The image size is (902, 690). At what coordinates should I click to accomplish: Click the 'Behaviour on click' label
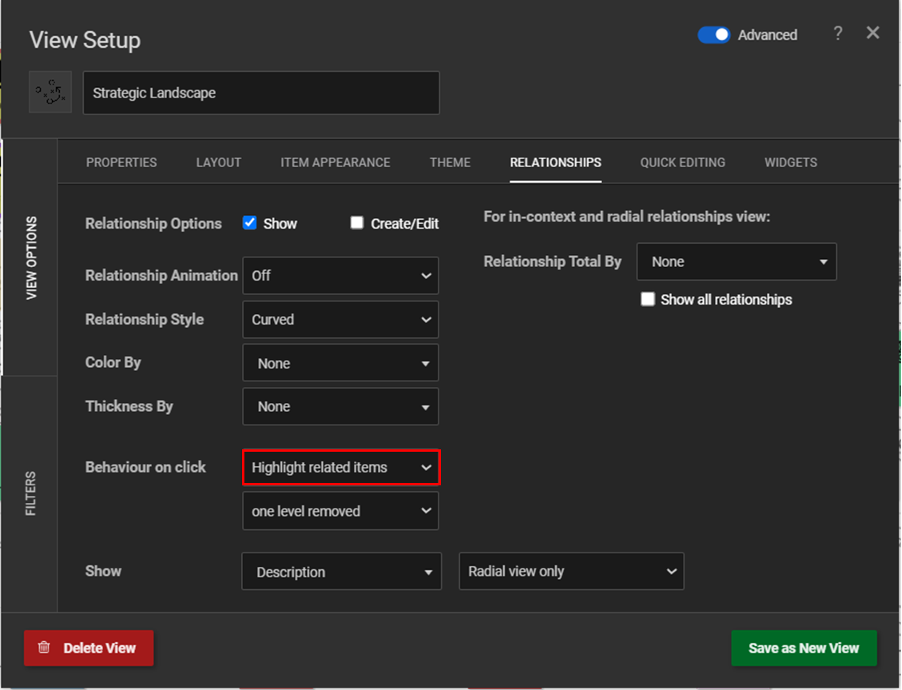click(x=146, y=467)
